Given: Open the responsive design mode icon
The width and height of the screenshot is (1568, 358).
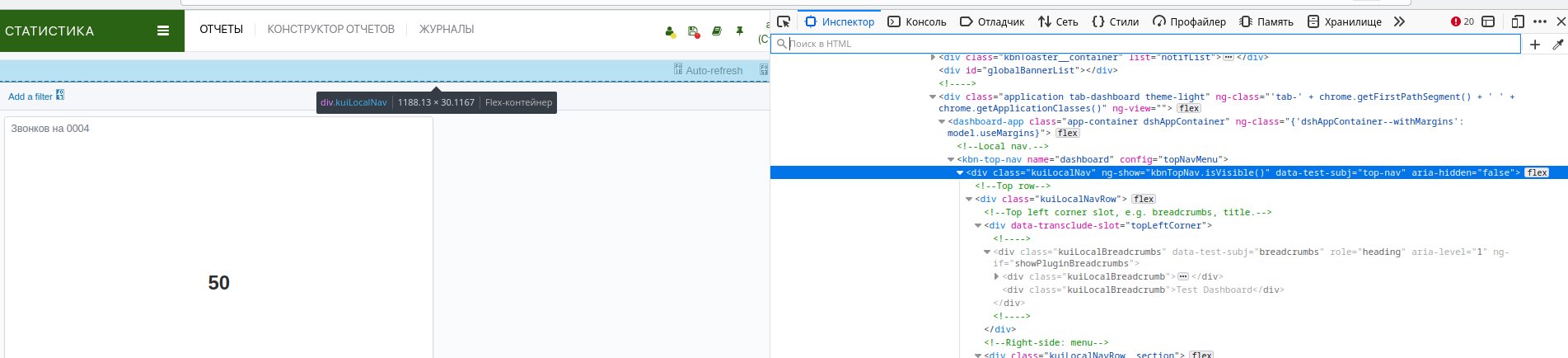Looking at the screenshot, I should point(1518,21).
